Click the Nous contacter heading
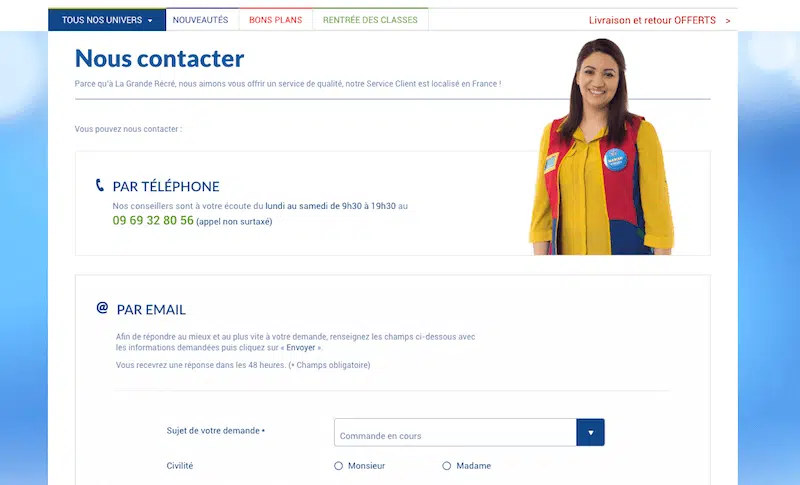This screenshot has height=485, width=800. pos(159,58)
